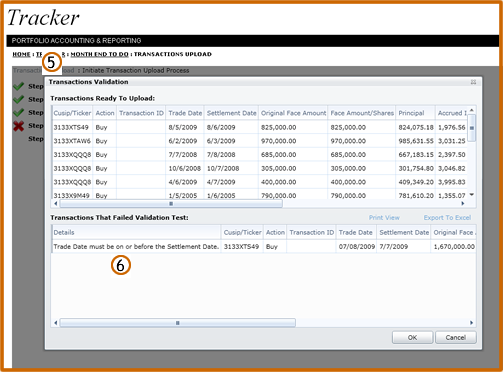Select cell 3133XTS49 in ready-to-upload table
The width and height of the screenshot is (503, 372).
tap(71, 127)
